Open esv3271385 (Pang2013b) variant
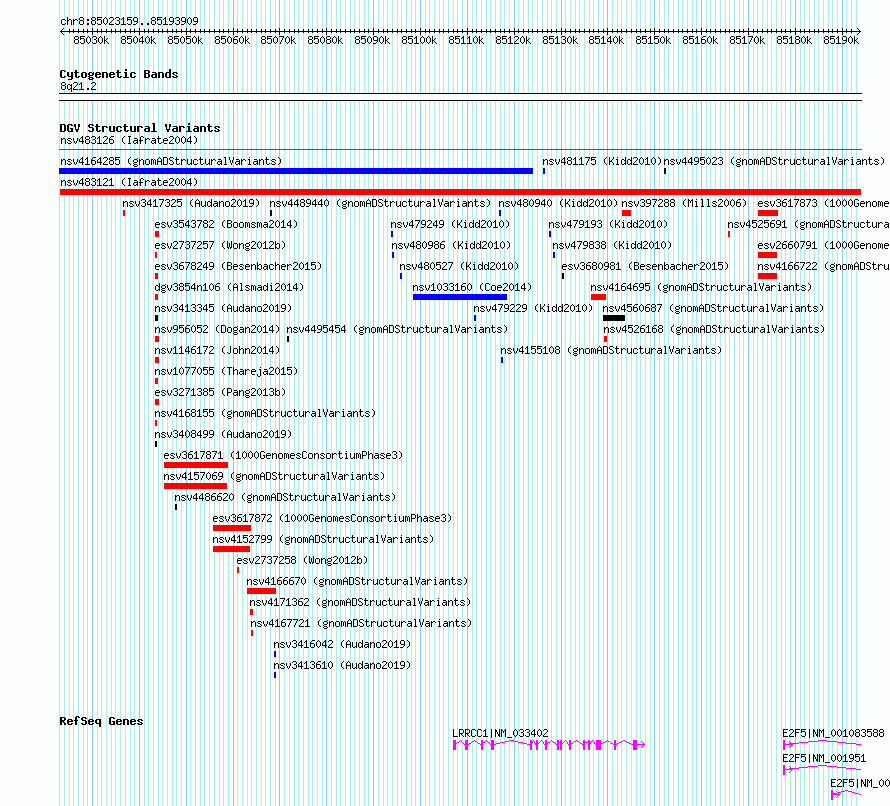This screenshot has height=806, width=890. click(220, 392)
